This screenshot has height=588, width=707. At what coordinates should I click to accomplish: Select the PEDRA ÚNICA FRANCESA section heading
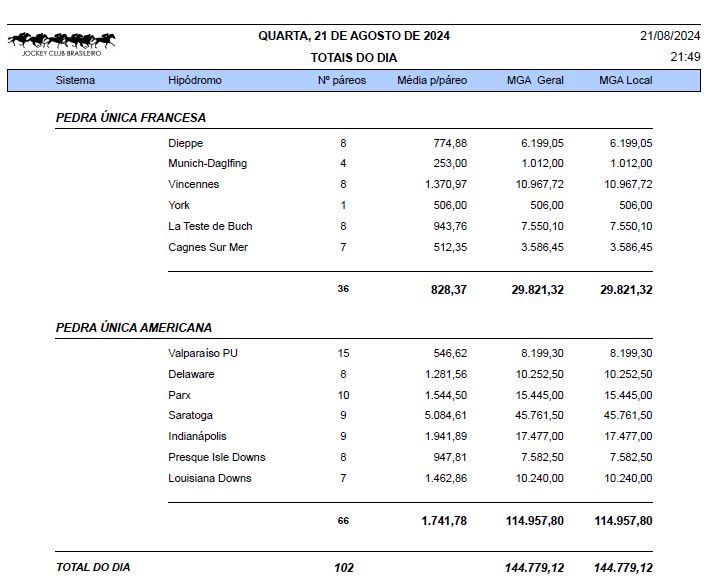pos(131,118)
